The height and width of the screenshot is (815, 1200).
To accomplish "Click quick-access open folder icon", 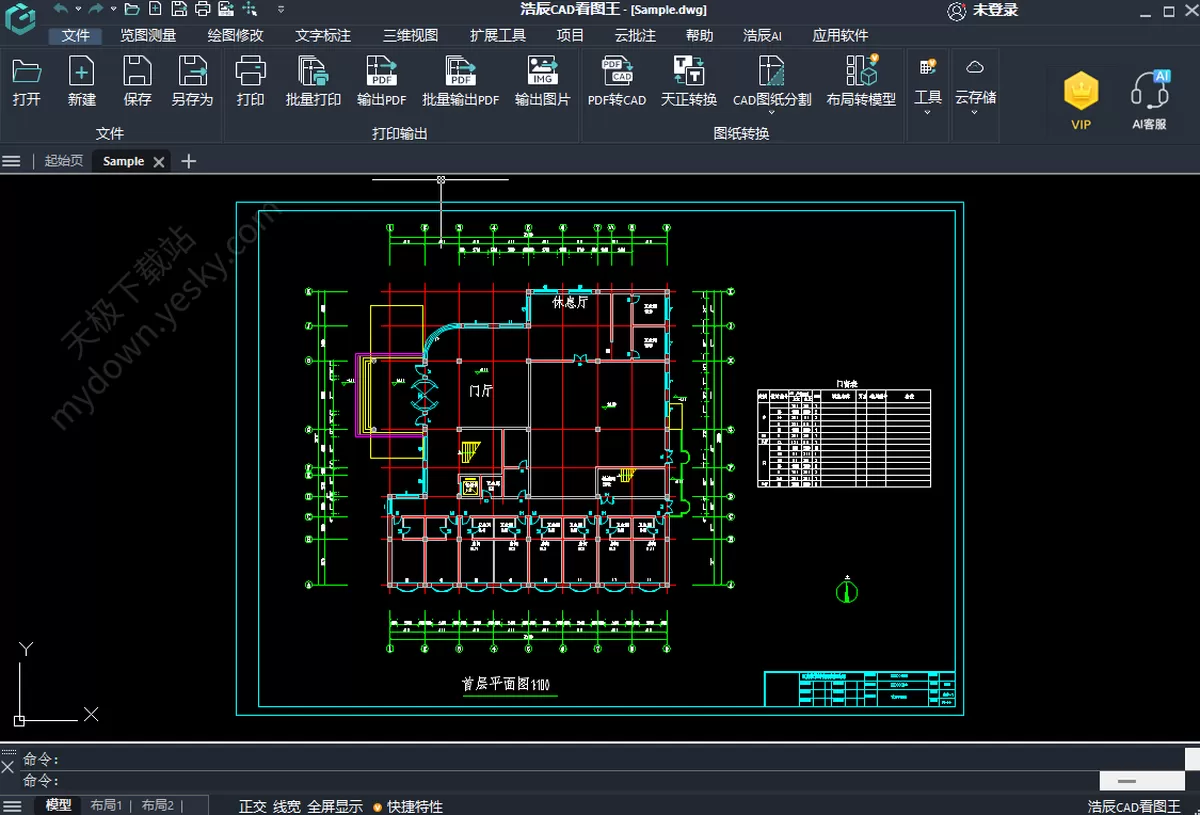I will pos(131,9).
